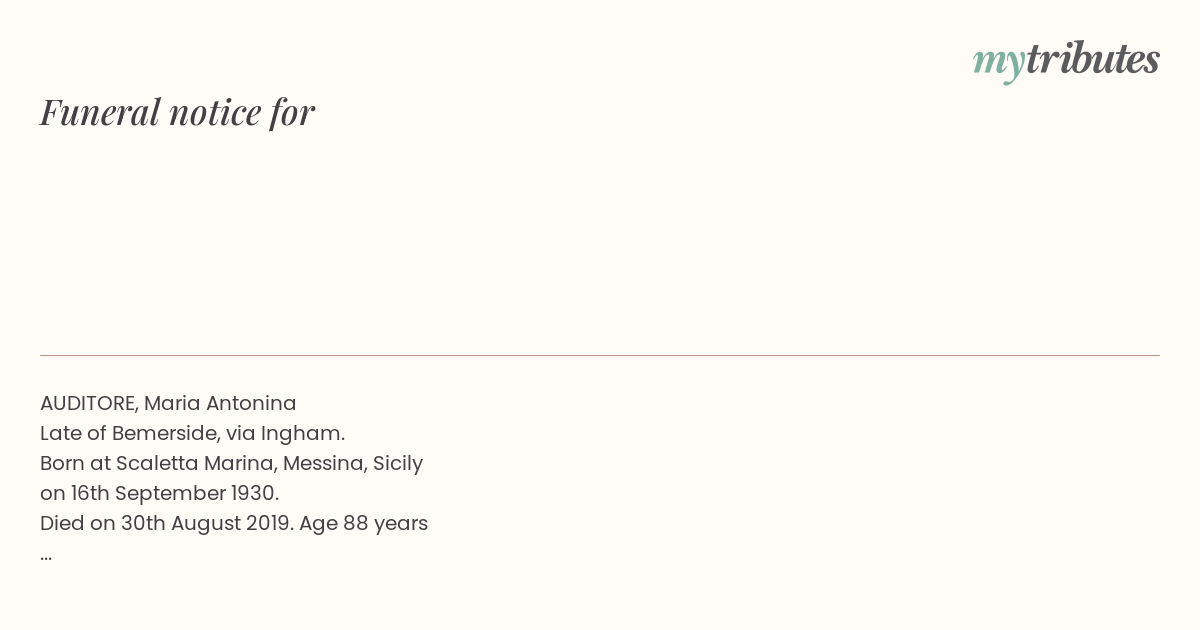
Task: Click the horizontal divider line
Action: tap(600, 355)
